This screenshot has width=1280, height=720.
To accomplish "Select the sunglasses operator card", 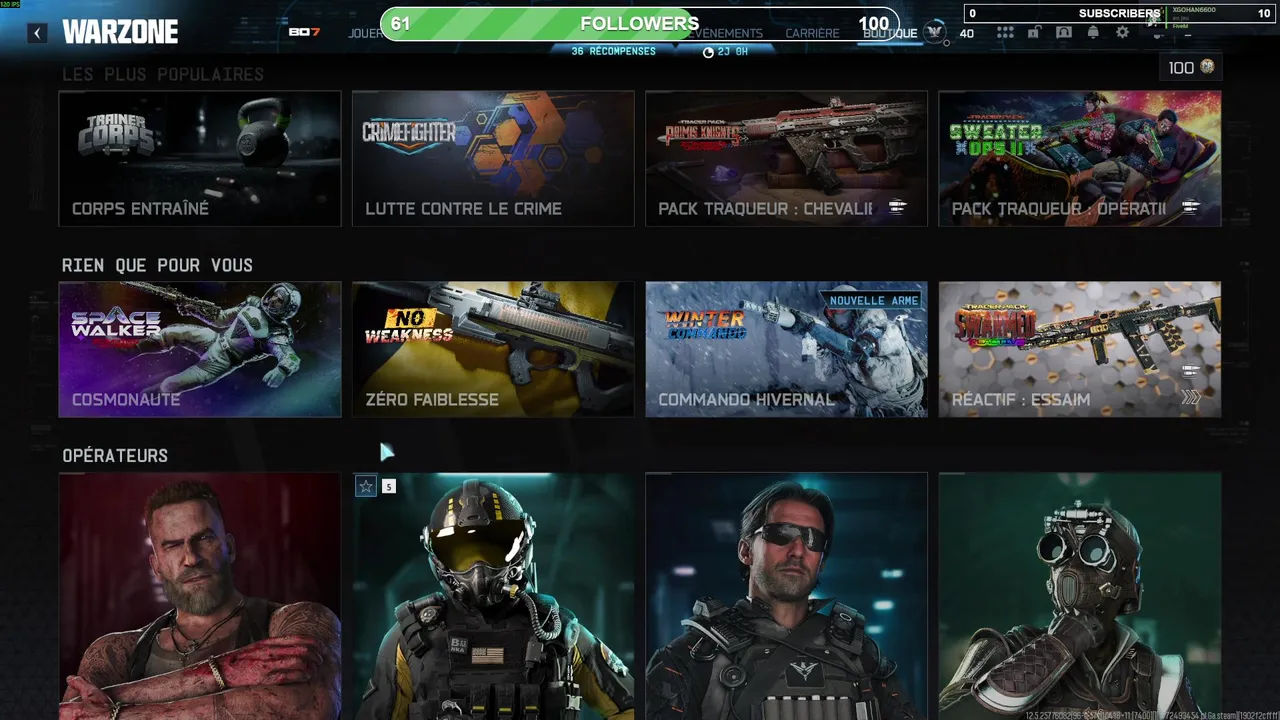I will [786, 596].
